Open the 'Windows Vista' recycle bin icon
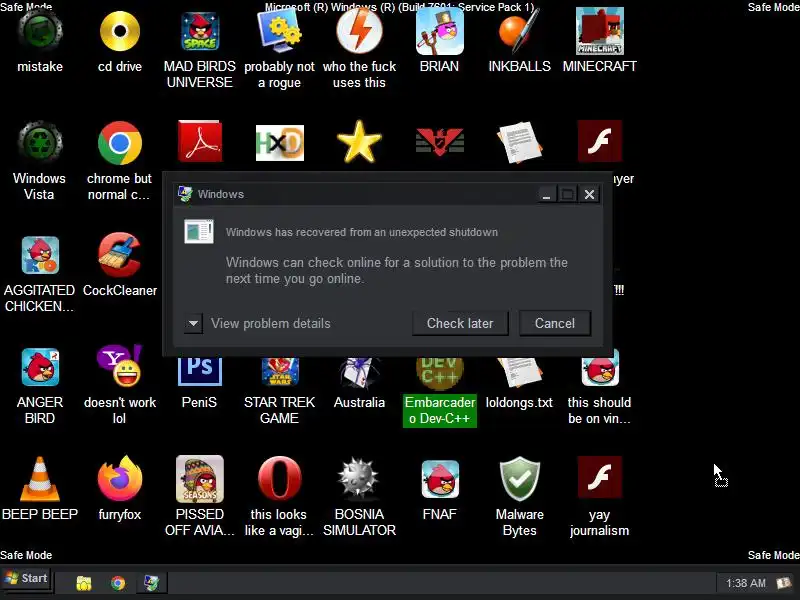The width and height of the screenshot is (800, 600). [40, 143]
